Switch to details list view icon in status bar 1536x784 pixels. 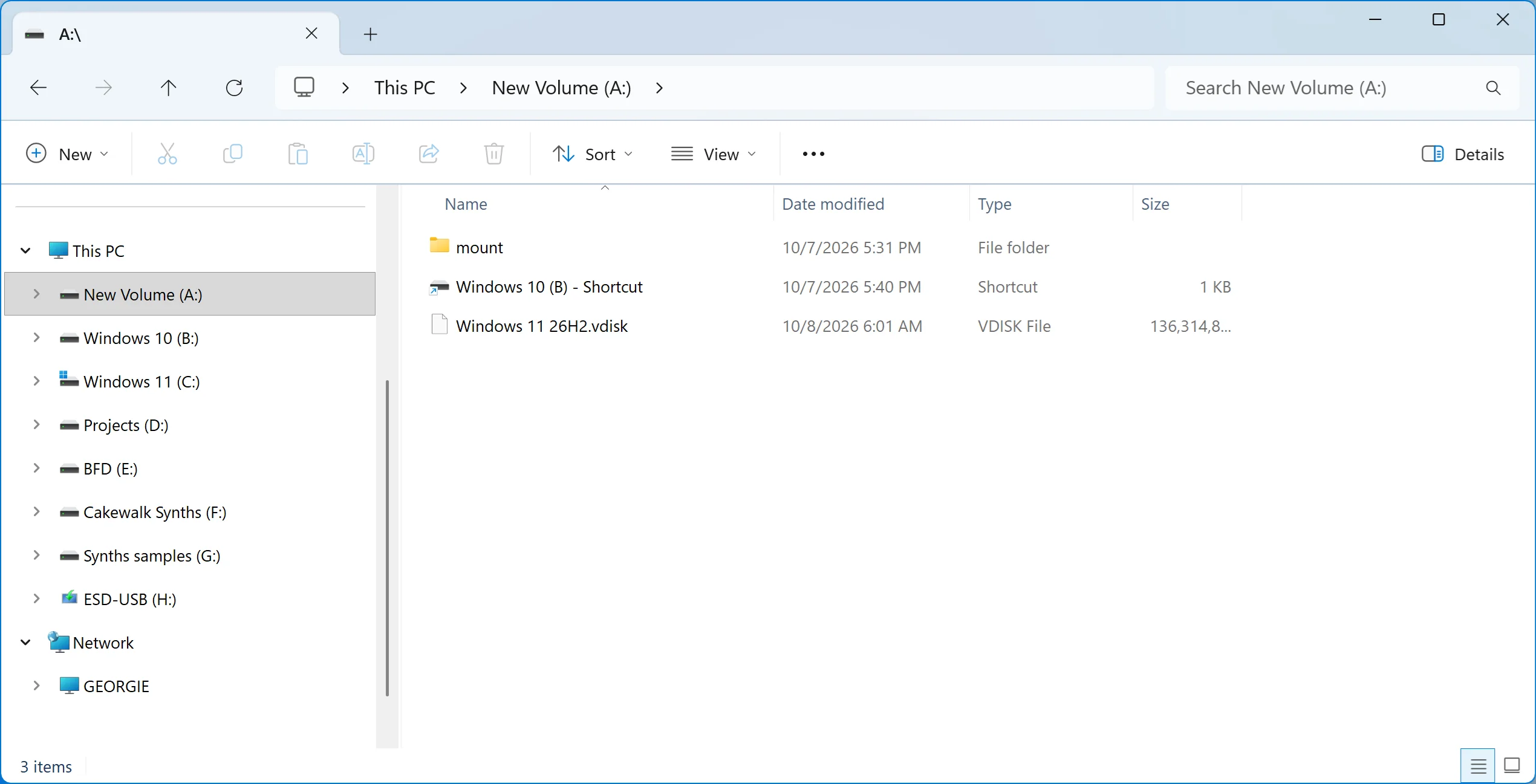(x=1478, y=766)
